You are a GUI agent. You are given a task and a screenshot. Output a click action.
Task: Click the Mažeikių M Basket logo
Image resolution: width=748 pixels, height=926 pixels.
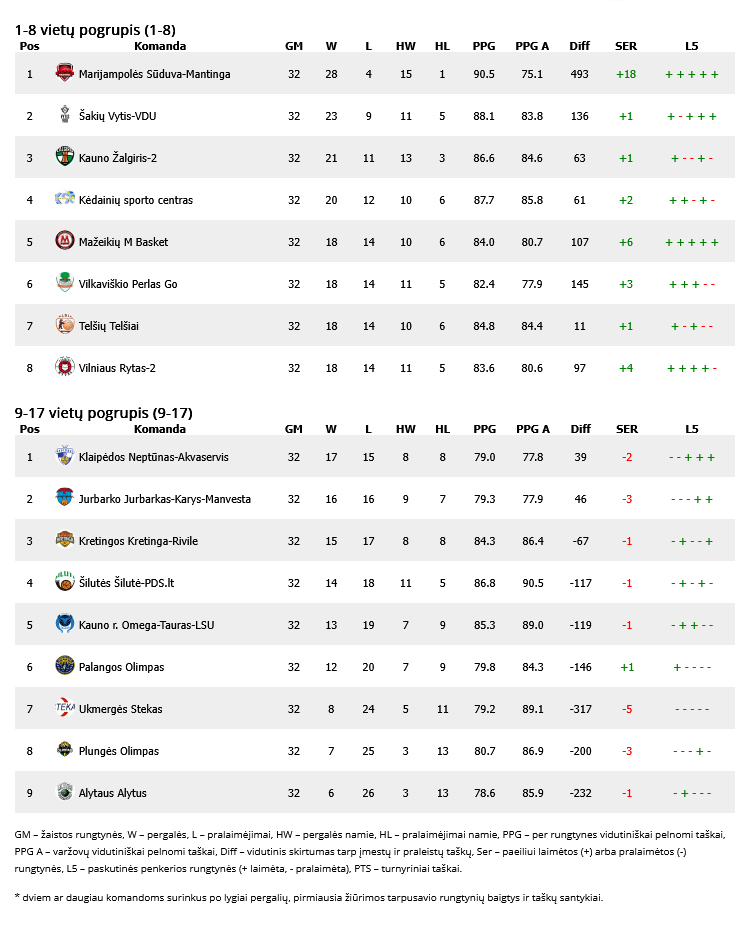65,242
